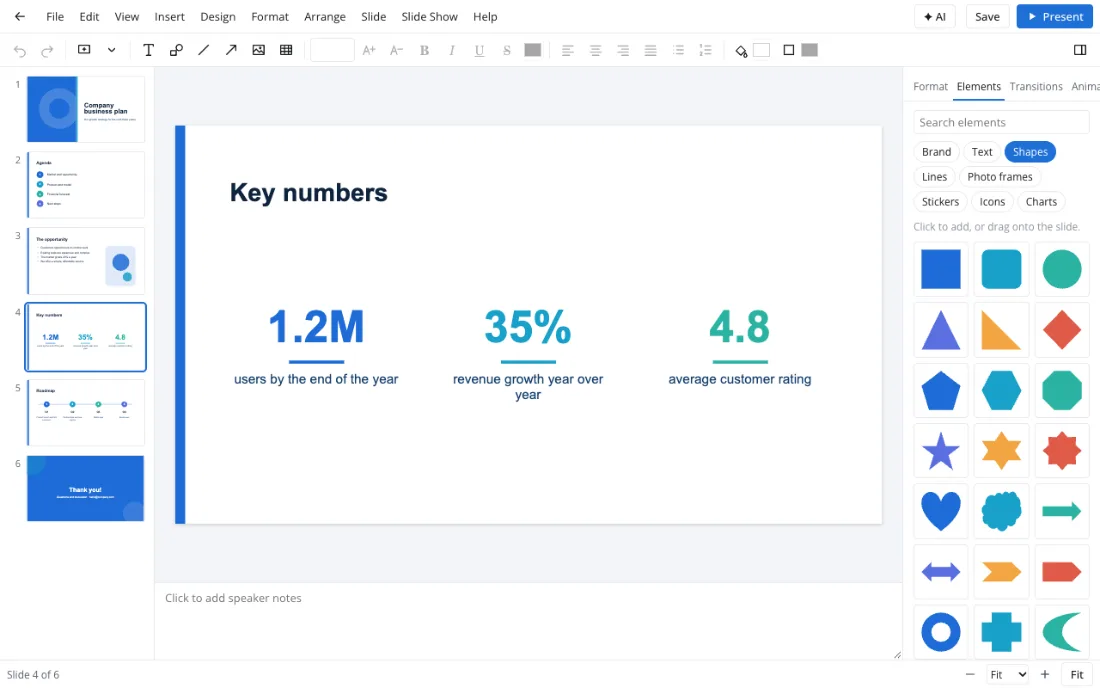Click the Search elements field
The height and width of the screenshot is (688, 1100).
[1001, 122]
